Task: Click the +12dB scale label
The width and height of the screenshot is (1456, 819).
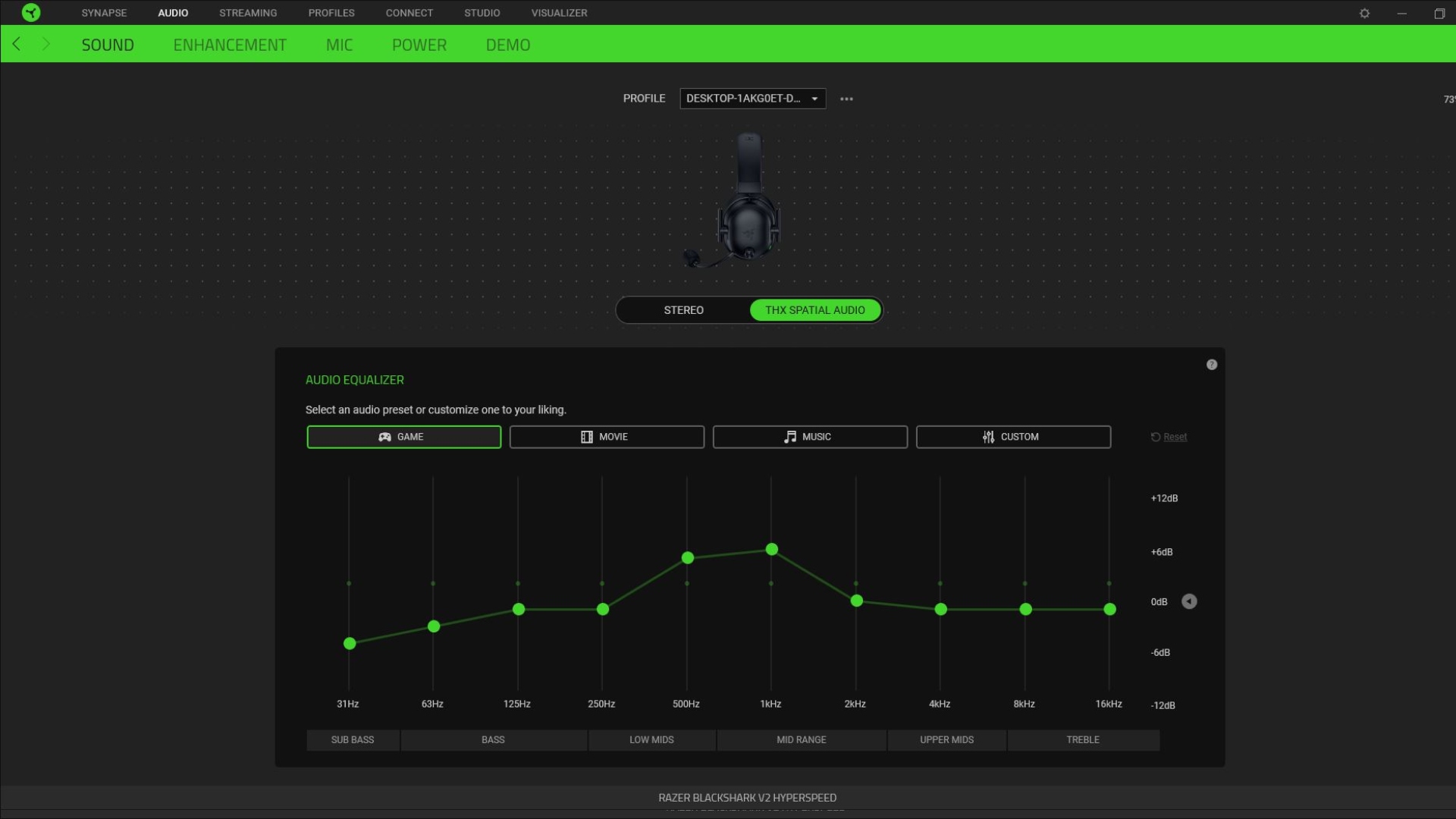Action: pyautogui.click(x=1164, y=498)
